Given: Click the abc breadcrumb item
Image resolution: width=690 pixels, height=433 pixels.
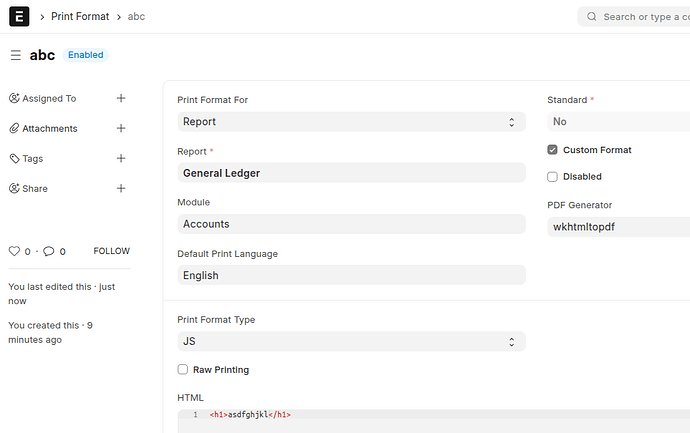Looking at the screenshot, I should [136, 17].
